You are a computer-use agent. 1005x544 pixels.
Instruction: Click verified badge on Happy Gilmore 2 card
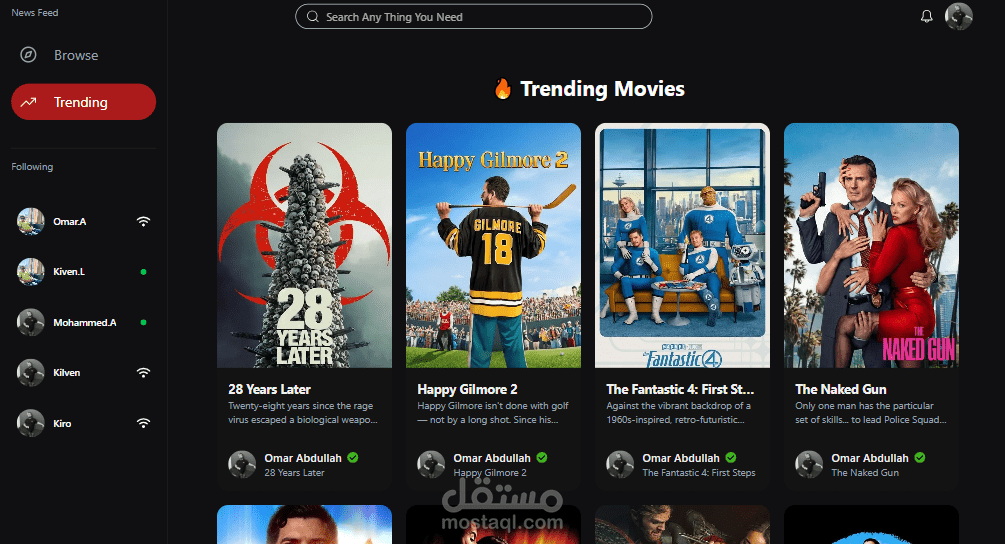[x=542, y=457]
